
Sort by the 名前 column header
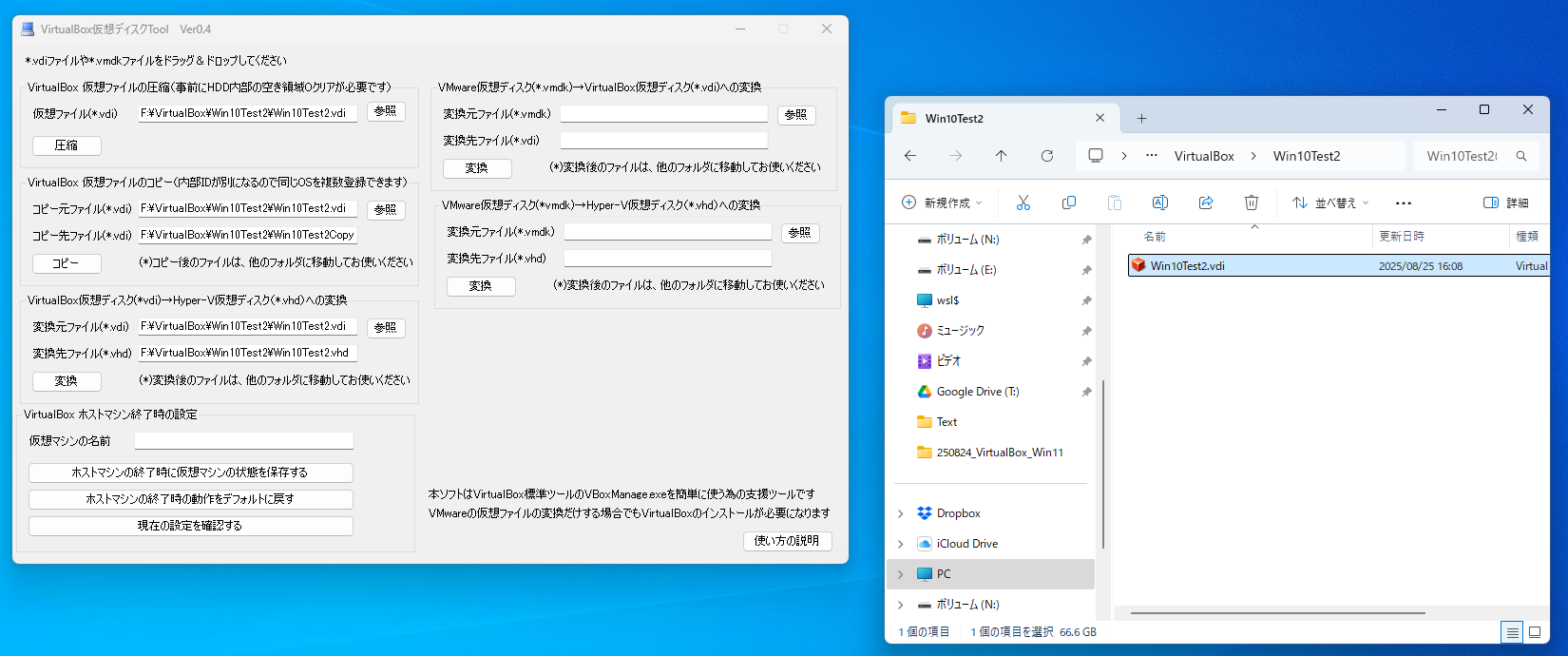1154,237
